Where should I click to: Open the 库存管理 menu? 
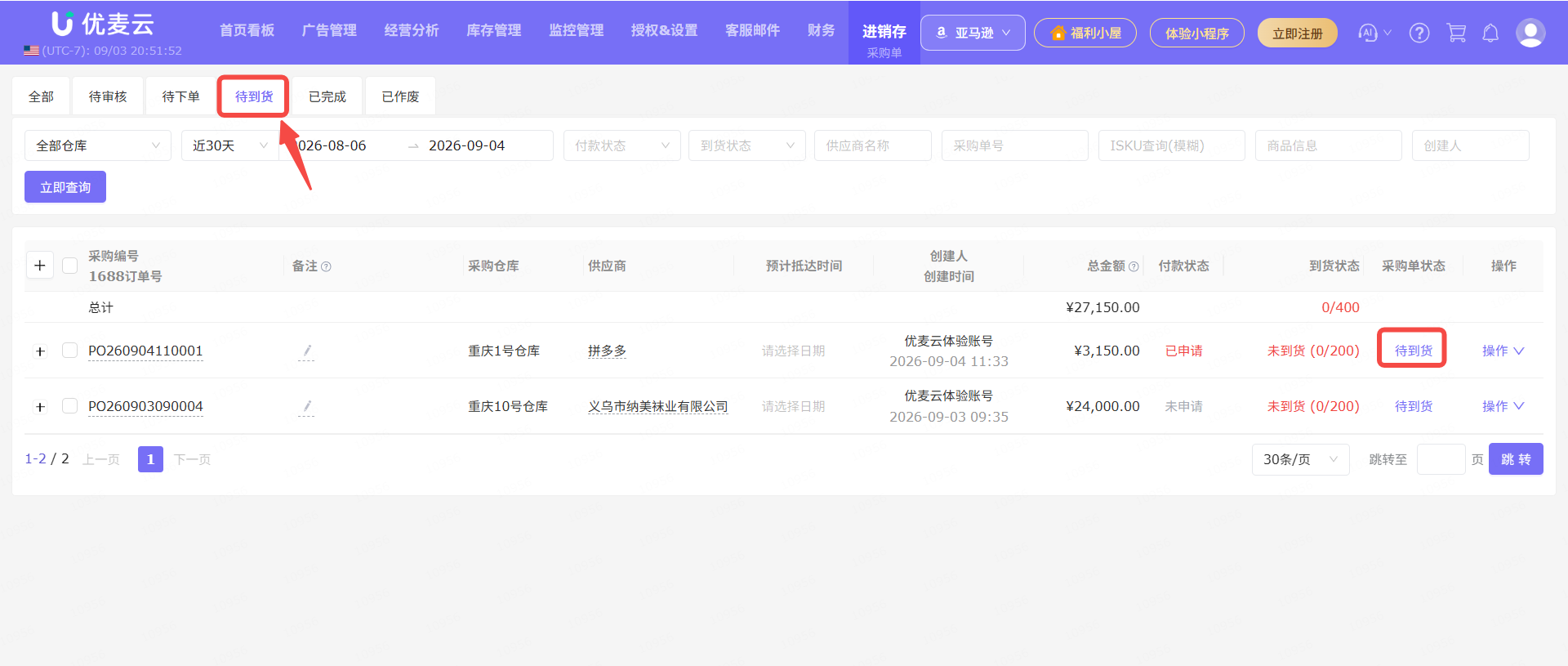(494, 30)
